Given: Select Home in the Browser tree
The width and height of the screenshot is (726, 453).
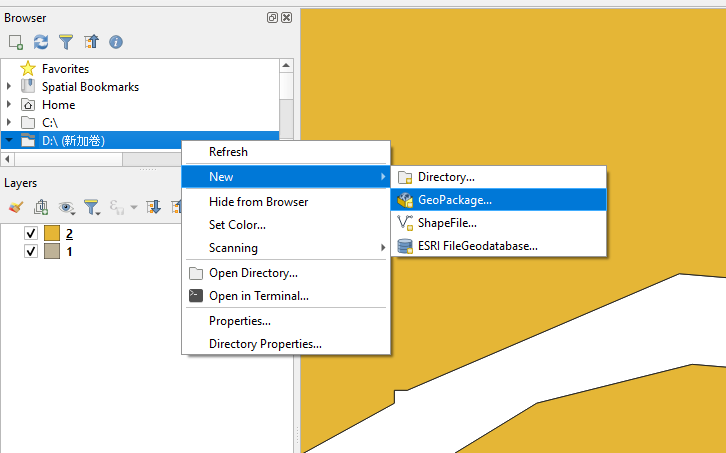Looking at the screenshot, I should (58, 105).
